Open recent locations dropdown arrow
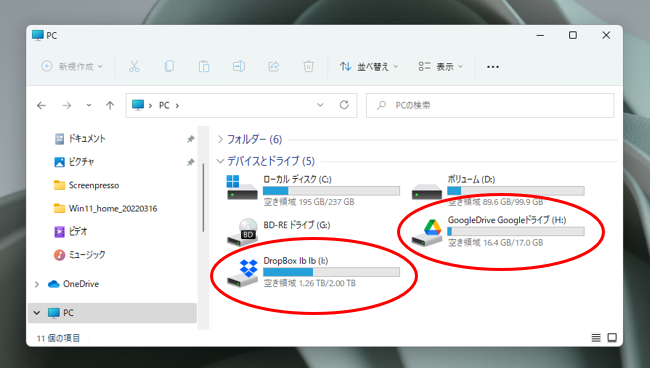The width and height of the screenshot is (650, 368). (x=89, y=106)
